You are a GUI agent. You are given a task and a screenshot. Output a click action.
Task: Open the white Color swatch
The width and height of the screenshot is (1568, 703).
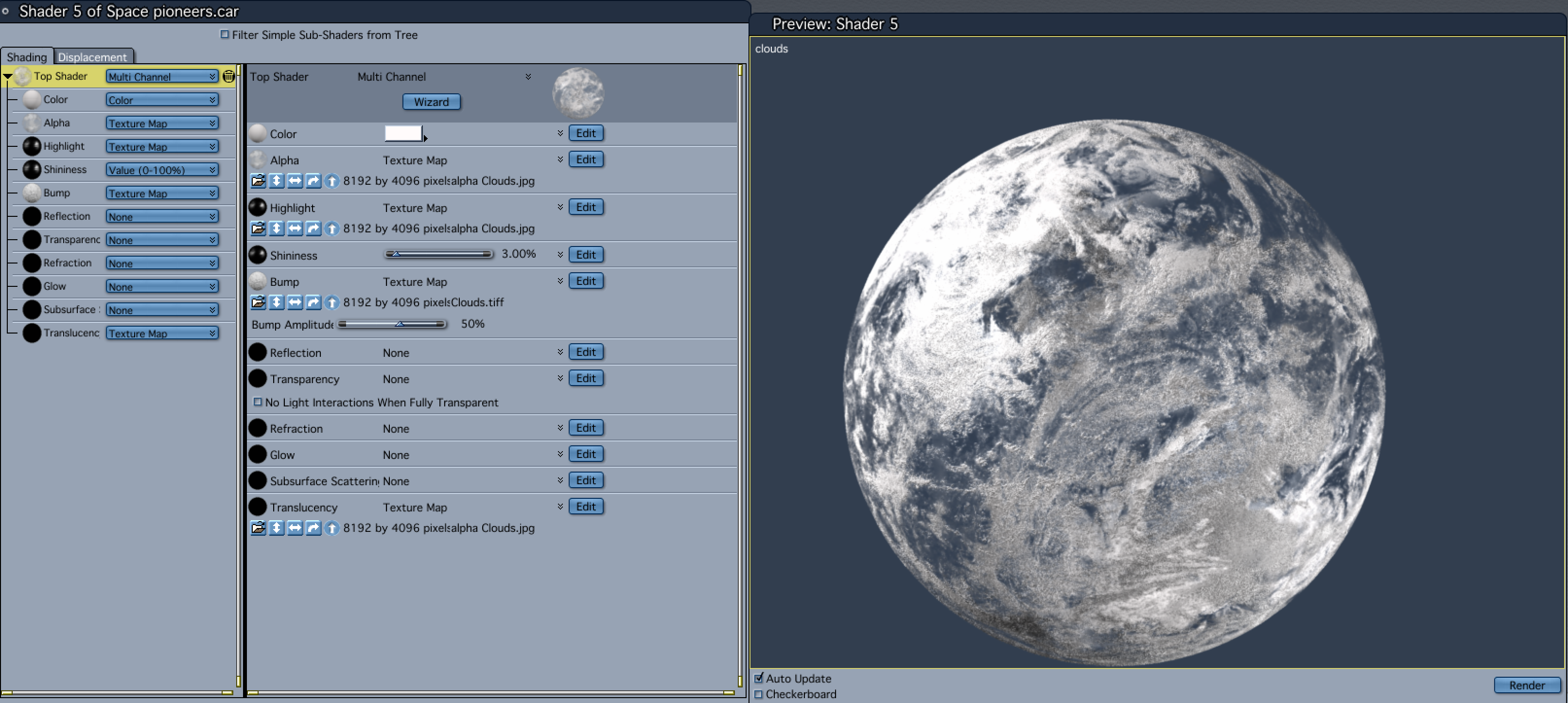pos(403,133)
